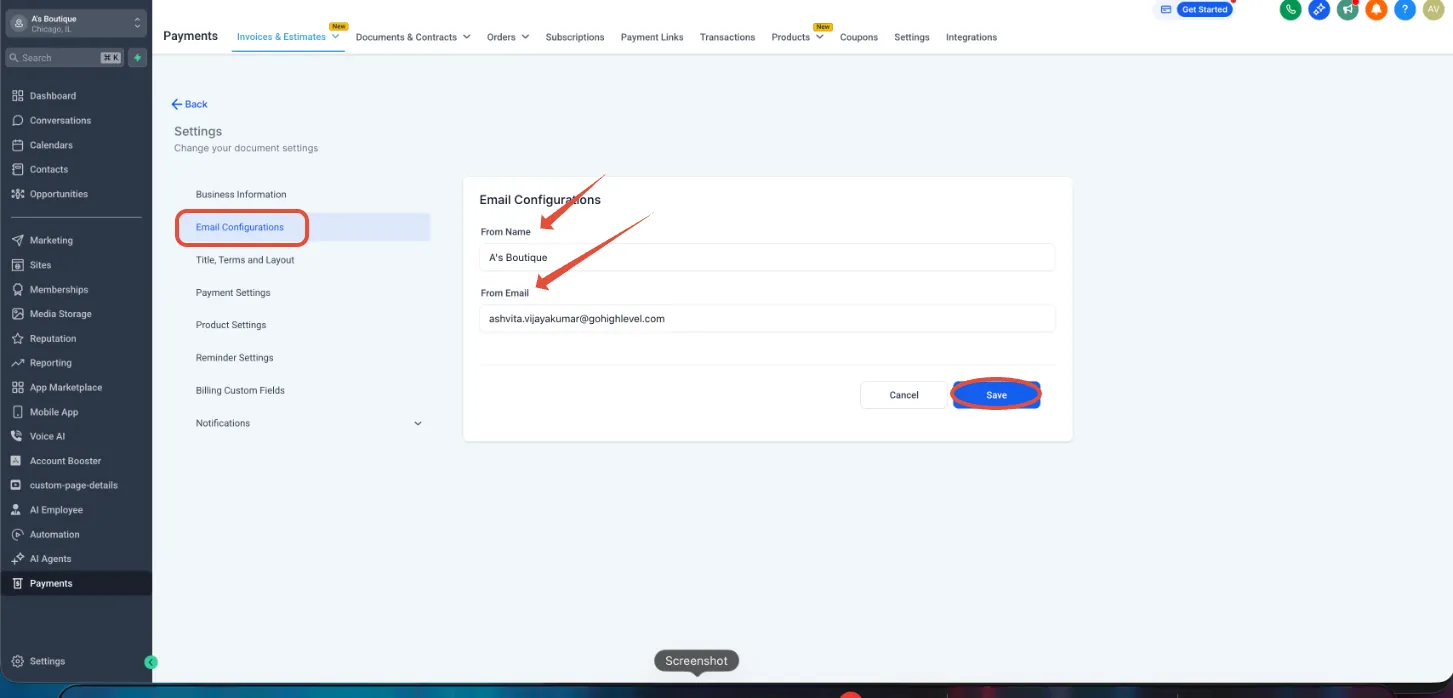The height and width of the screenshot is (698, 1453).
Task: Click the From Email input field
Action: [767, 319]
